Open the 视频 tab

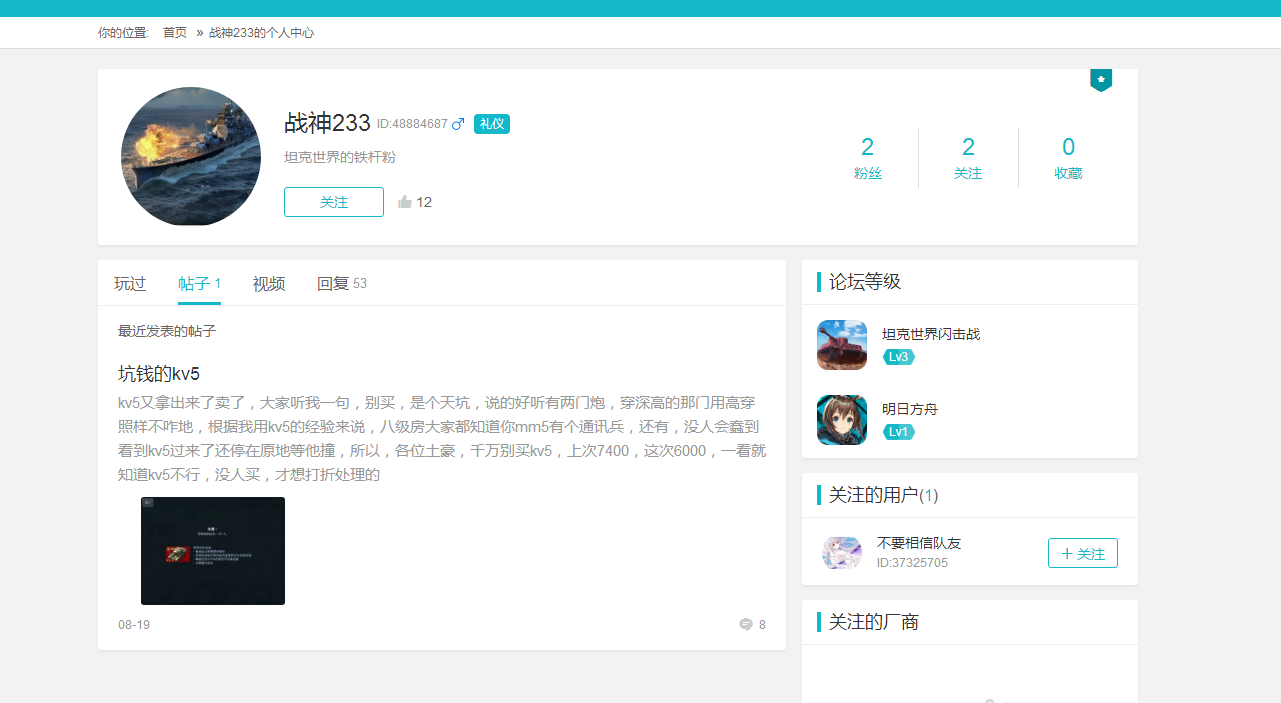(x=269, y=284)
